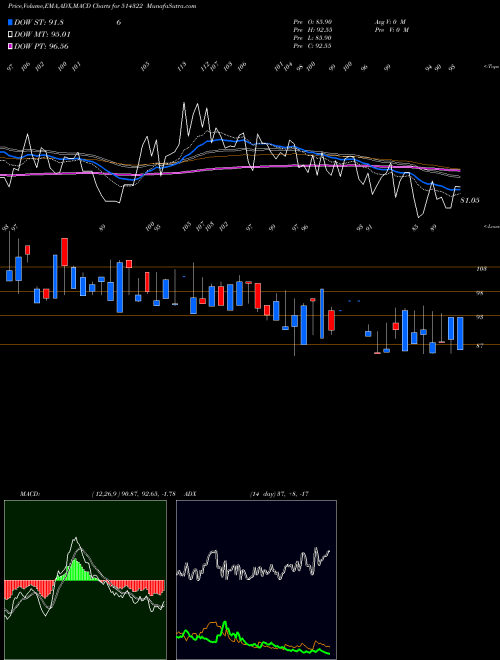The height and width of the screenshot is (660, 500).
Task: Click the blue DOW ST legend swatch
Action: coord(10,22)
